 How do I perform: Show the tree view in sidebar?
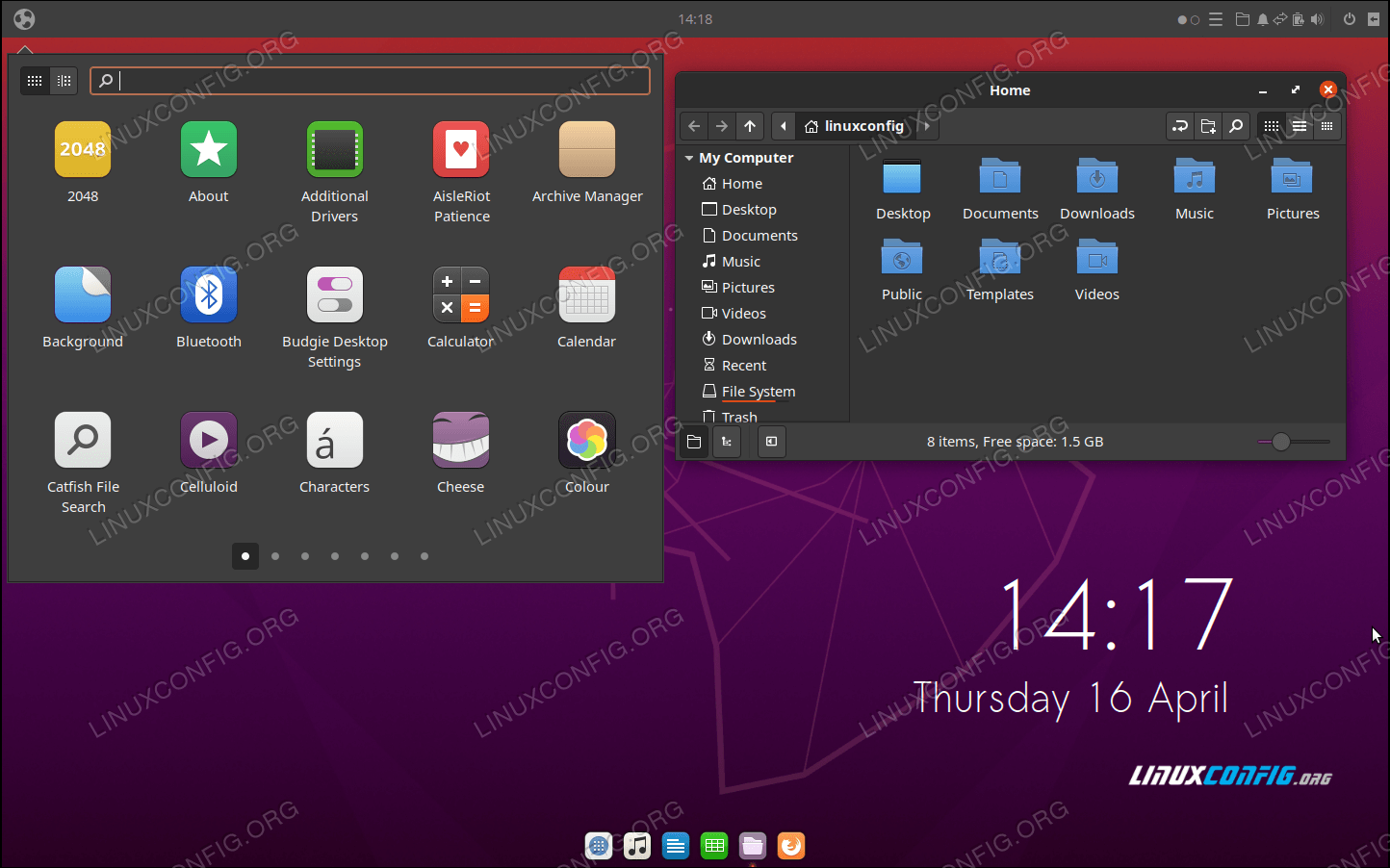pos(727,442)
